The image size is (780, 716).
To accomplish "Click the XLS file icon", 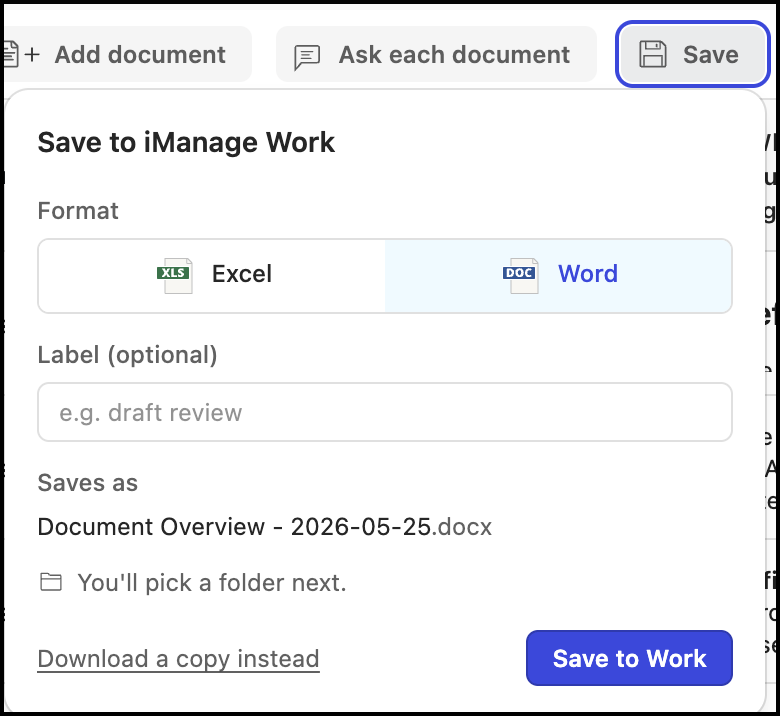I will pyautogui.click(x=175, y=275).
